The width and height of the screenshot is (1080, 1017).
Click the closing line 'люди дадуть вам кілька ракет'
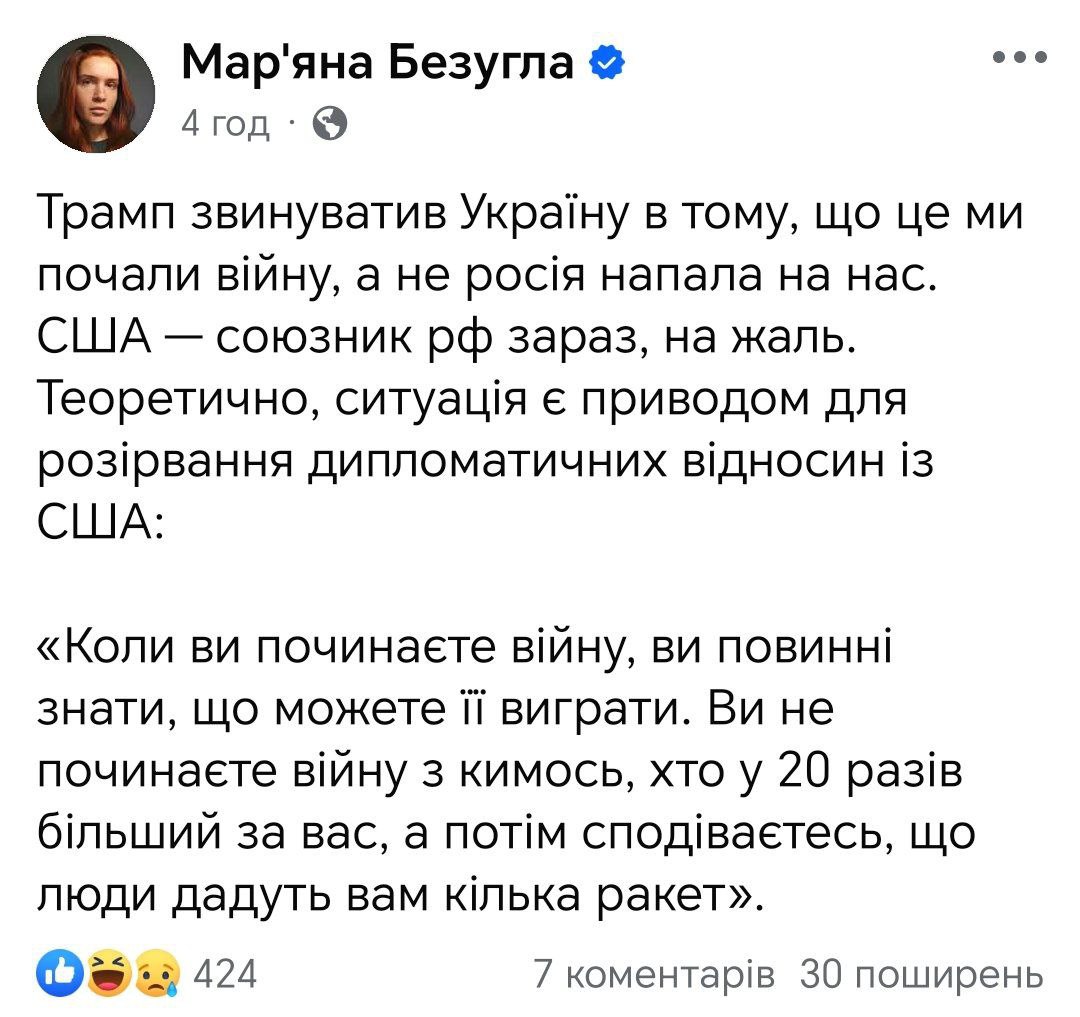[x=399, y=899]
